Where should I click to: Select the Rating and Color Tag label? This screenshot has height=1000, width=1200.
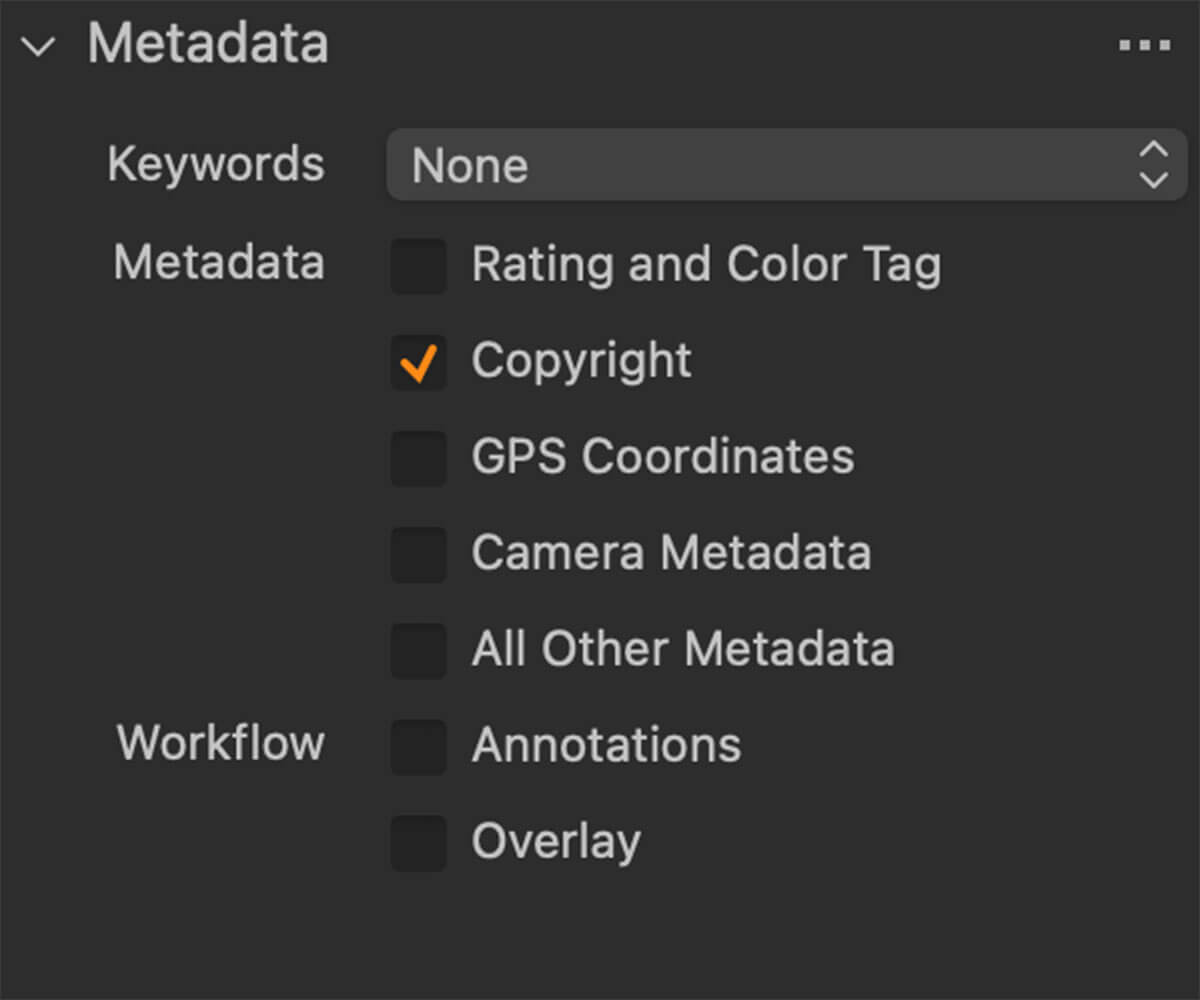[x=706, y=266]
